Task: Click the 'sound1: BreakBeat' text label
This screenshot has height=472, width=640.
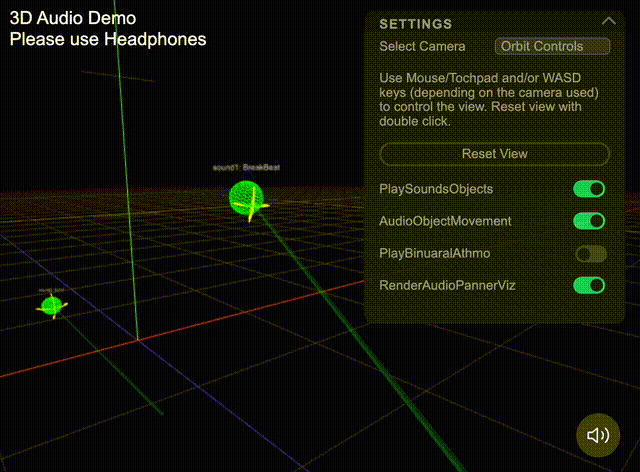Action: click(247, 167)
